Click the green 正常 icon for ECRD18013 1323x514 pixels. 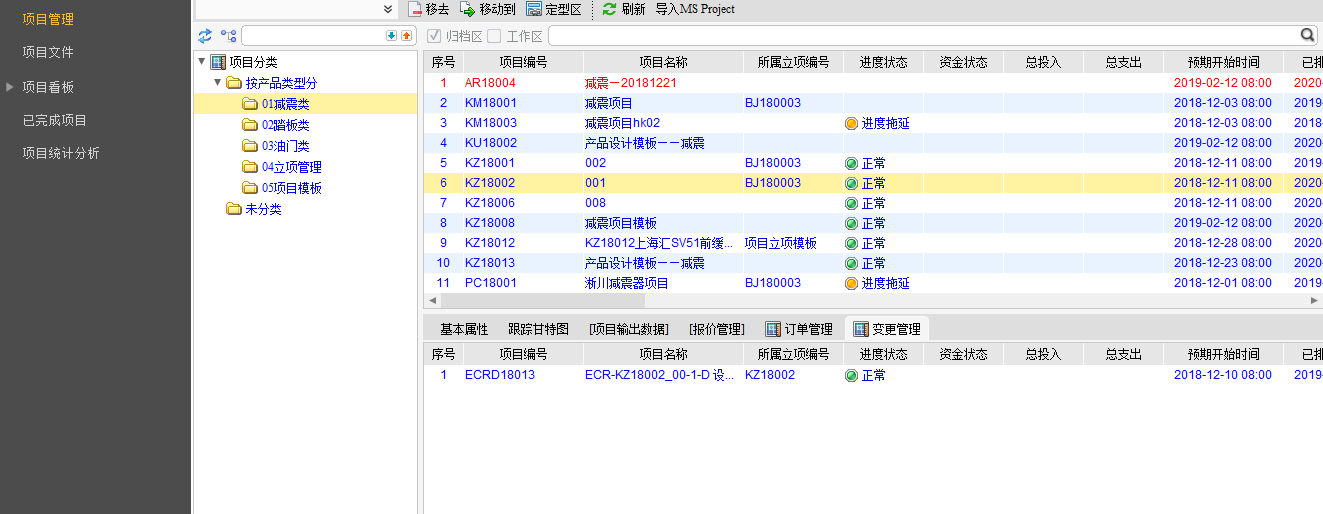(852, 375)
